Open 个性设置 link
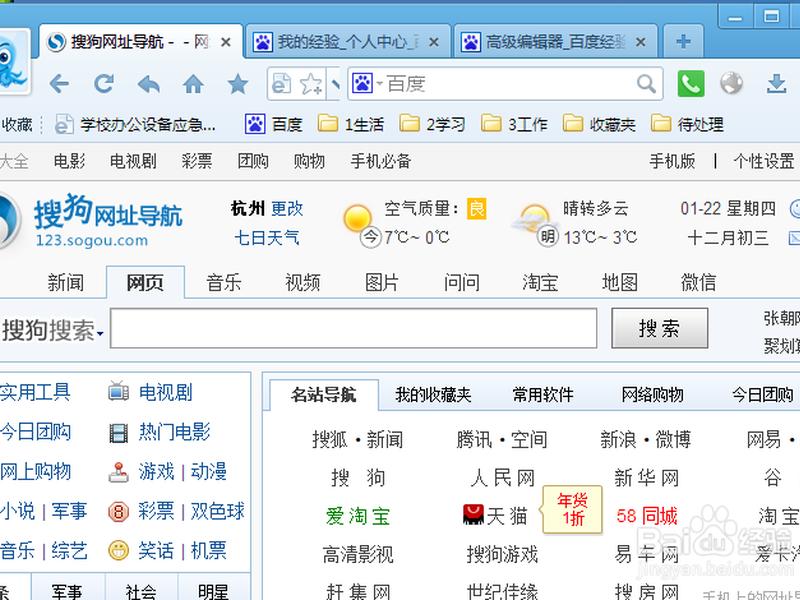The width and height of the screenshot is (800, 600). [x=764, y=161]
